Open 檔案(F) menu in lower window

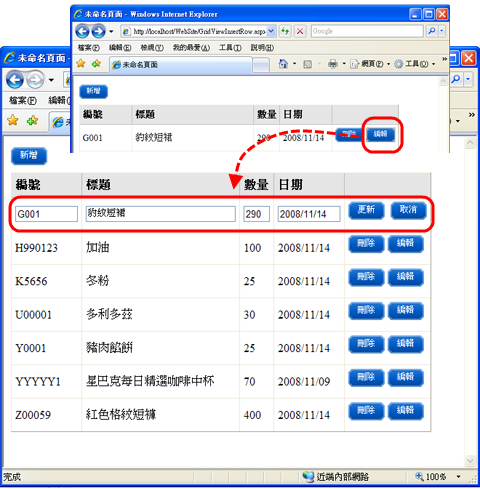click(x=23, y=100)
